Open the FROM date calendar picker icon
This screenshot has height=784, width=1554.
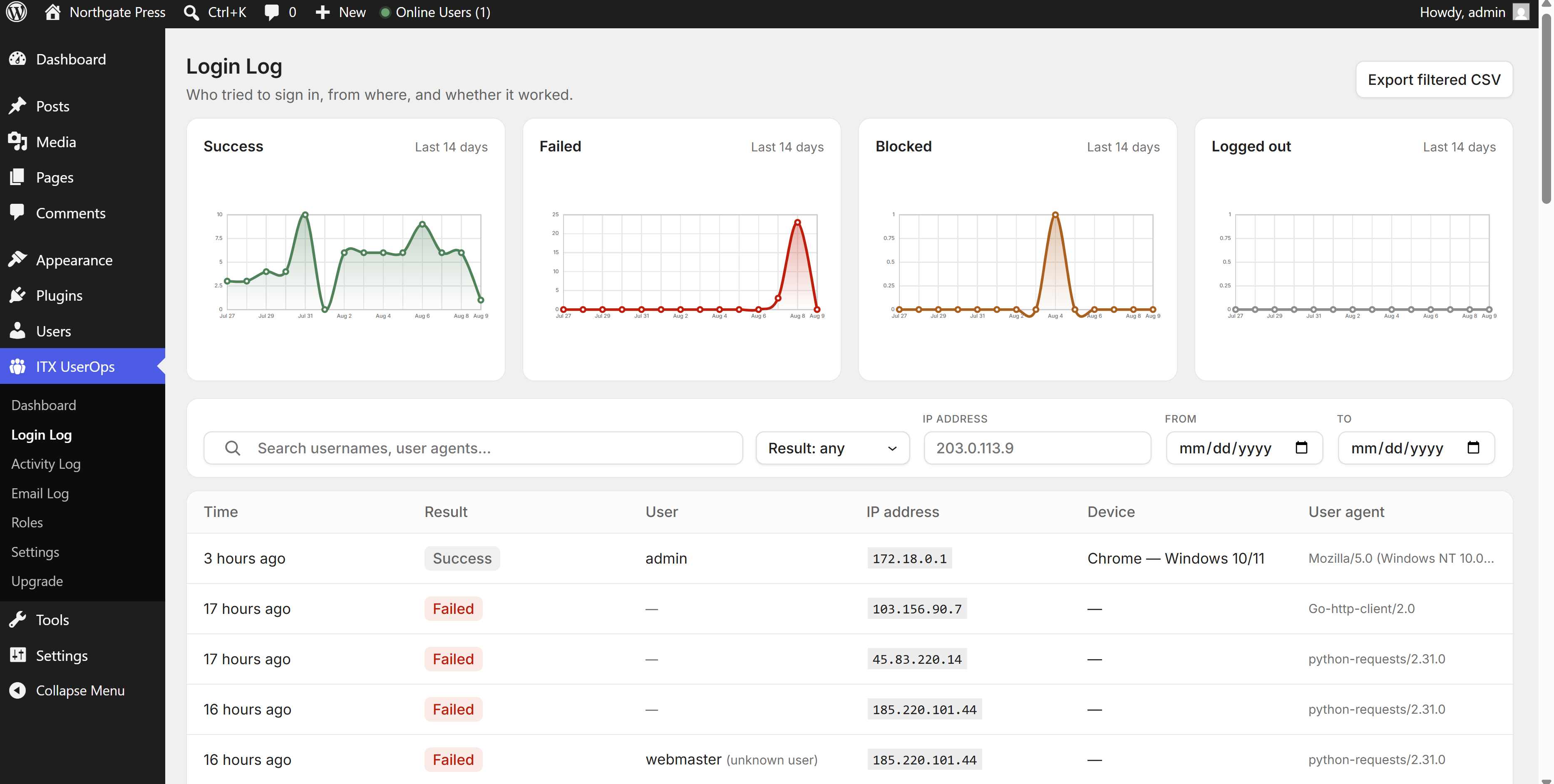point(1301,448)
